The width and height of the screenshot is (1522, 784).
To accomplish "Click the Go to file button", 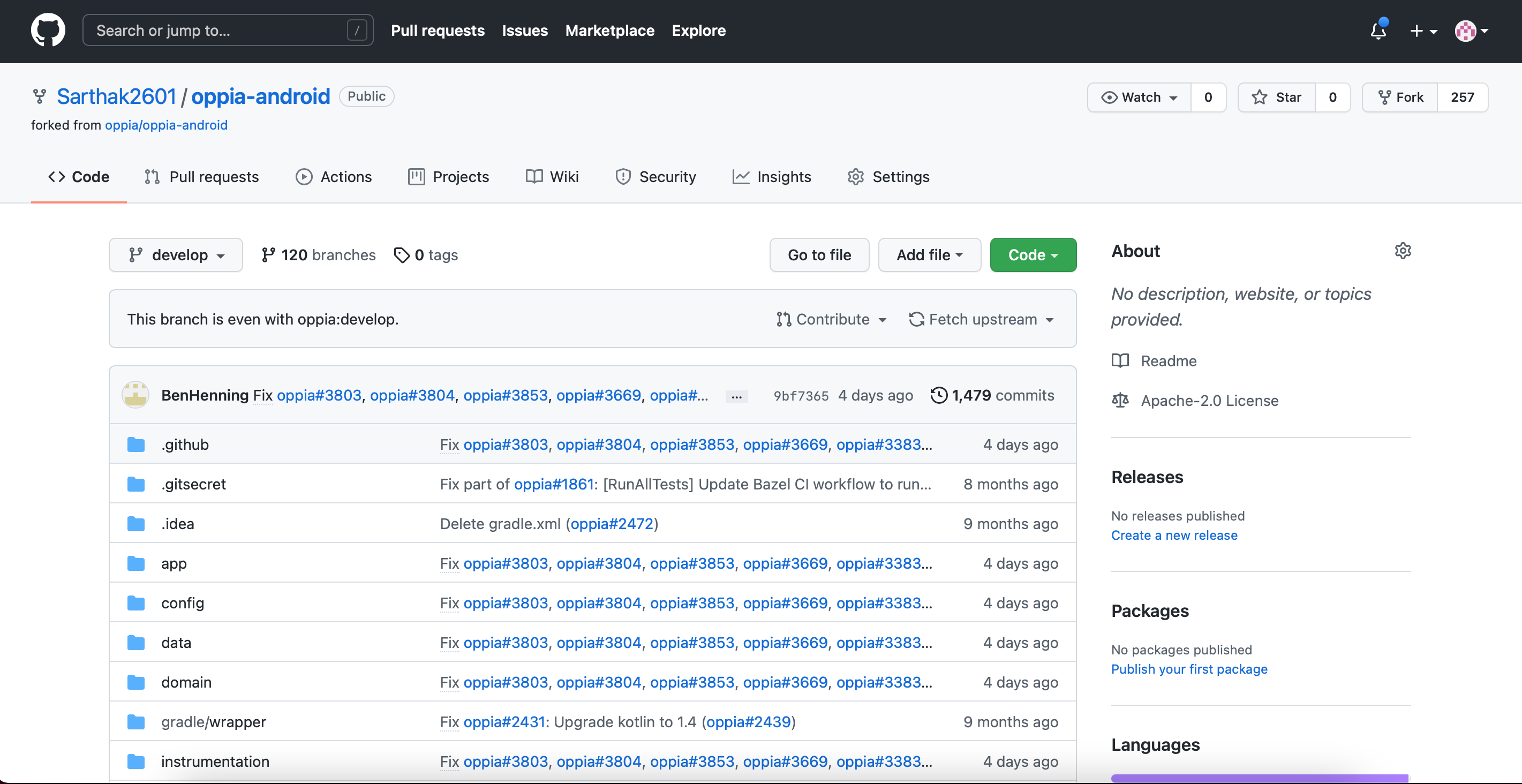I will 819,254.
